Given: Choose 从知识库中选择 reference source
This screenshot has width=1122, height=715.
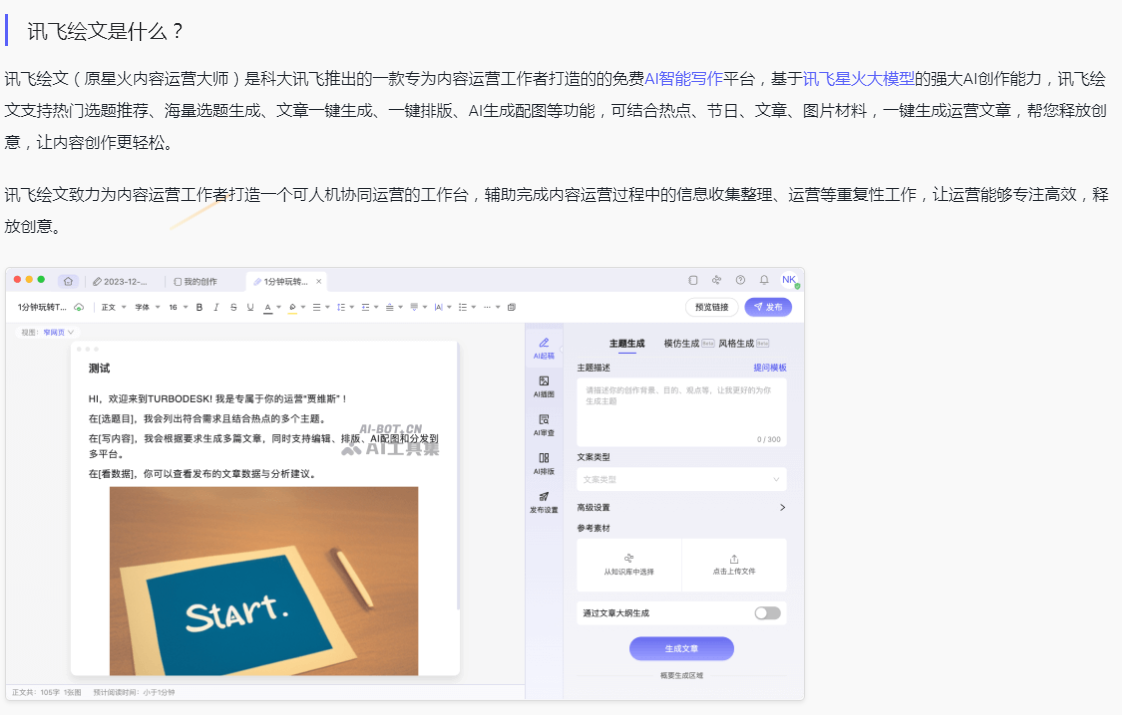Looking at the screenshot, I should click(629, 565).
